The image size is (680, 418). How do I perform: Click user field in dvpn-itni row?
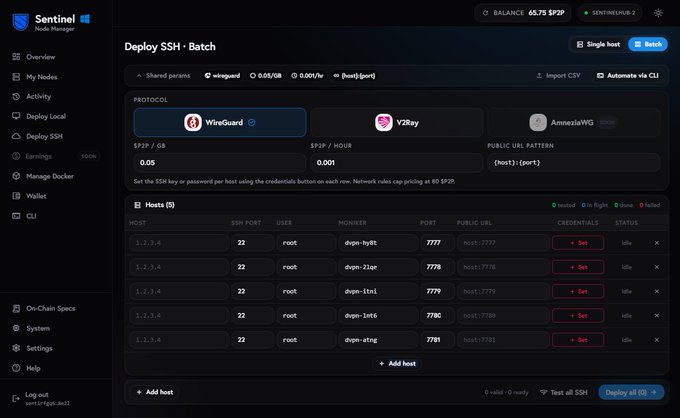pyautogui.click(x=306, y=291)
